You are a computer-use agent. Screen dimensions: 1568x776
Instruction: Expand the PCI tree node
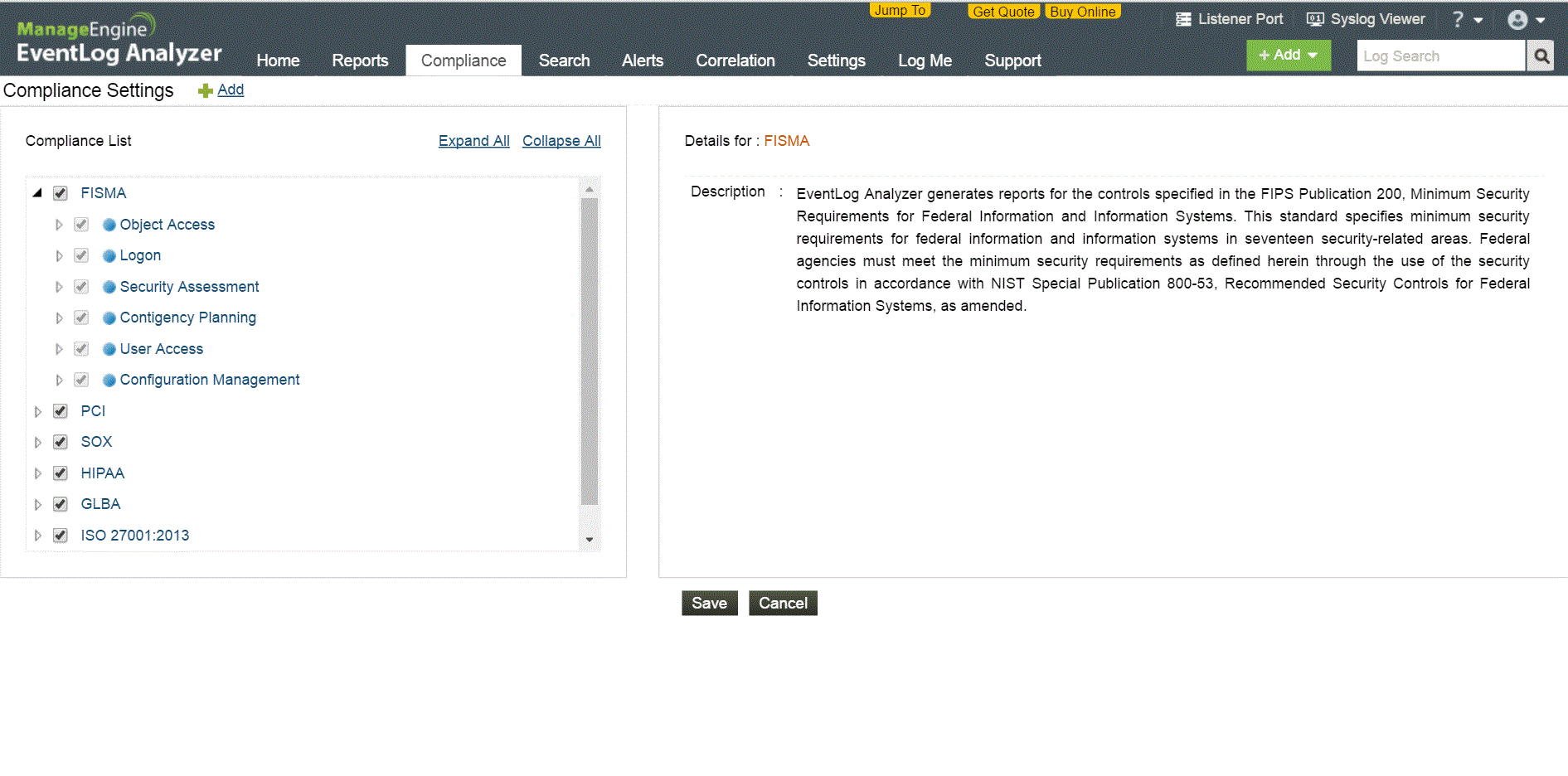pos(37,411)
